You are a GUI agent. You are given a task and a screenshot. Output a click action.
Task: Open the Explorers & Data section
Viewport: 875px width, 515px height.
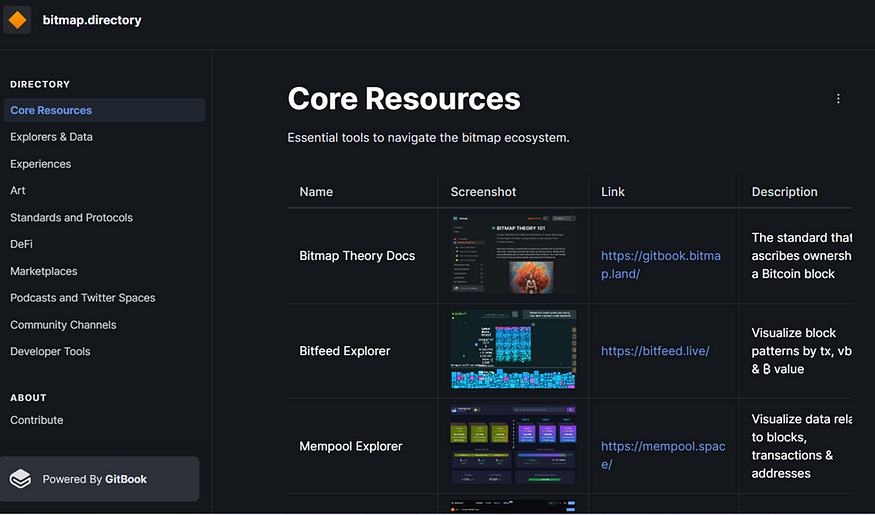click(51, 137)
